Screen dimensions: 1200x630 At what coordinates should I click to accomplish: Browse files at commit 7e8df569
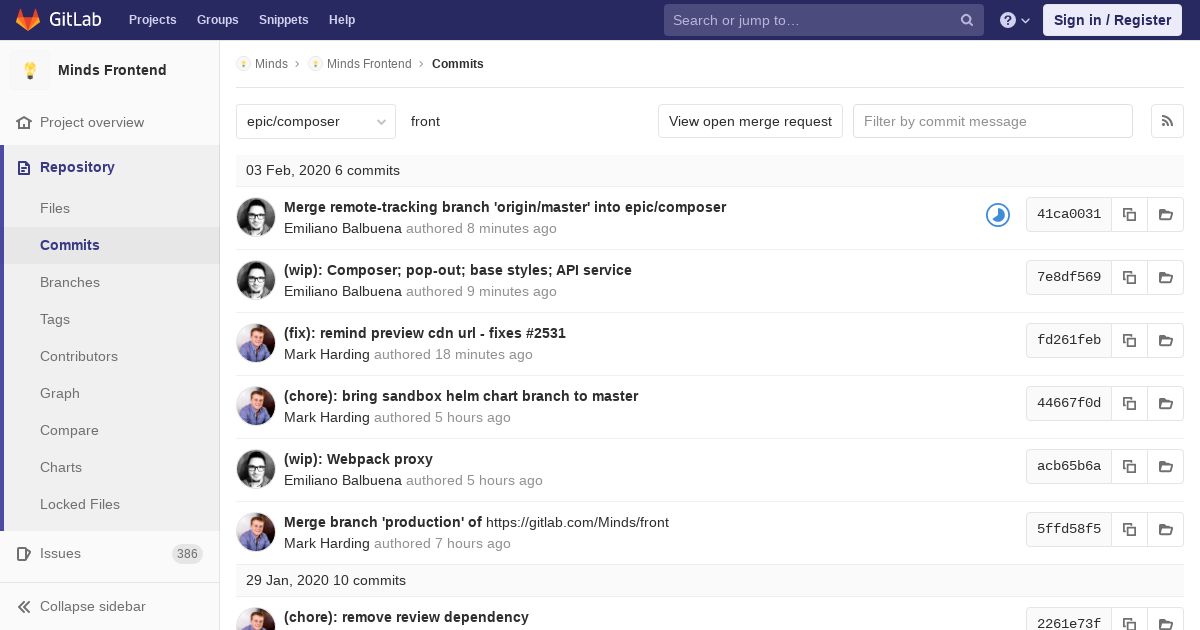point(1165,277)
